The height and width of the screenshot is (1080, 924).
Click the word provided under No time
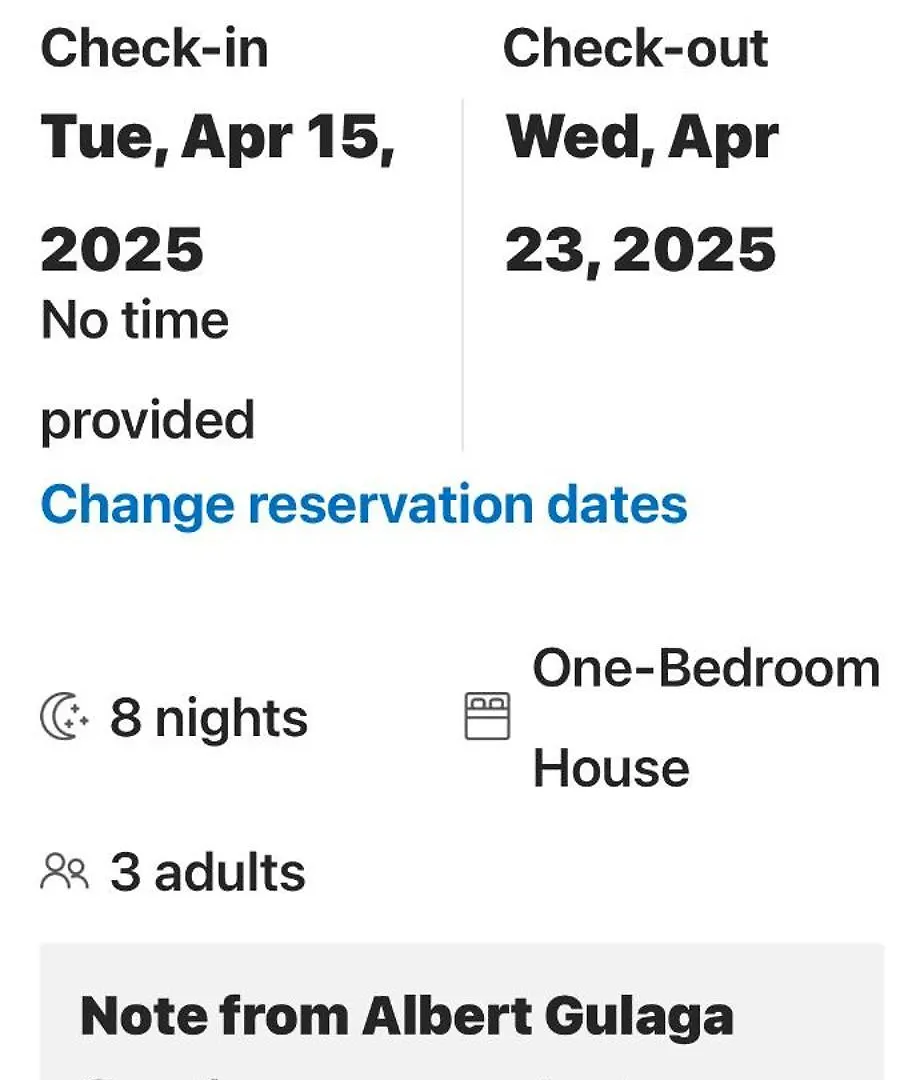click(148, 420)
